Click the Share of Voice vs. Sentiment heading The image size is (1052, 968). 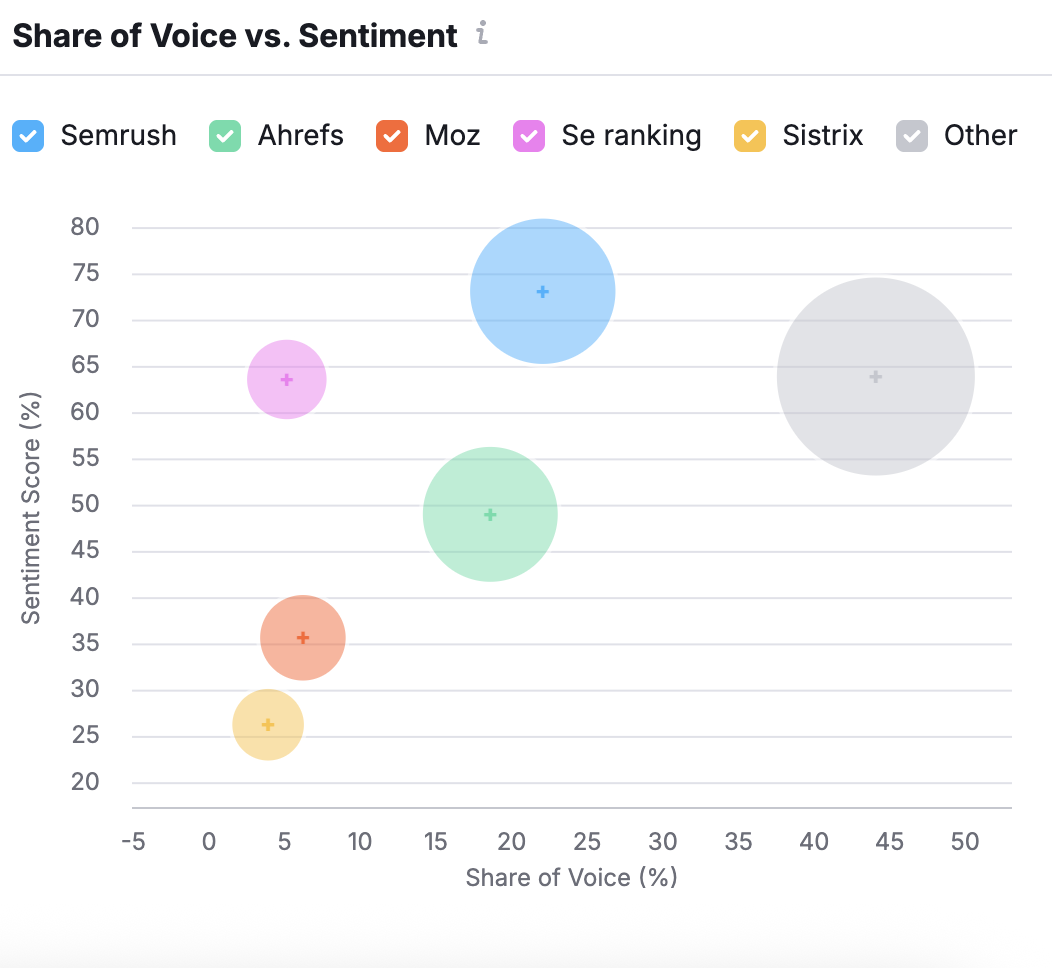pyautogui.click(x=234, y=36)
